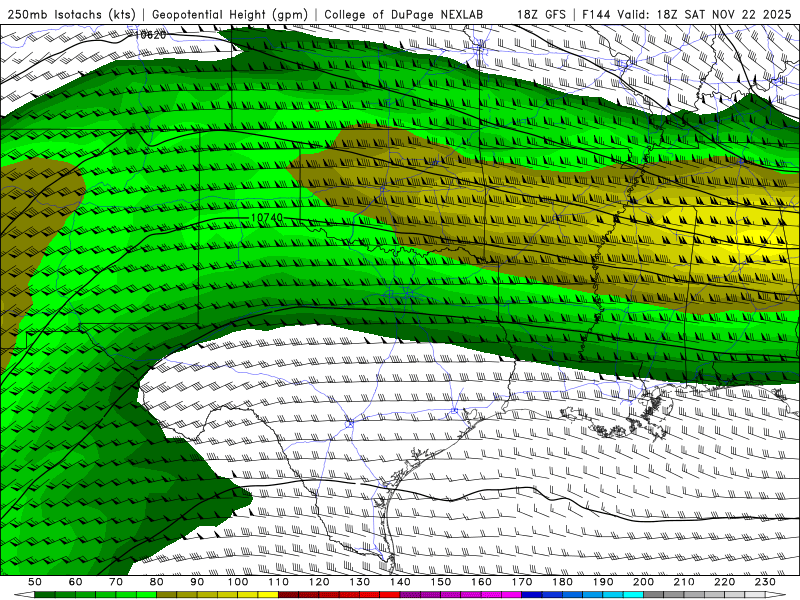This screenshot has height=600, width=800.
Task: Click the '220' colorbar value
Action: click(725, 582)
